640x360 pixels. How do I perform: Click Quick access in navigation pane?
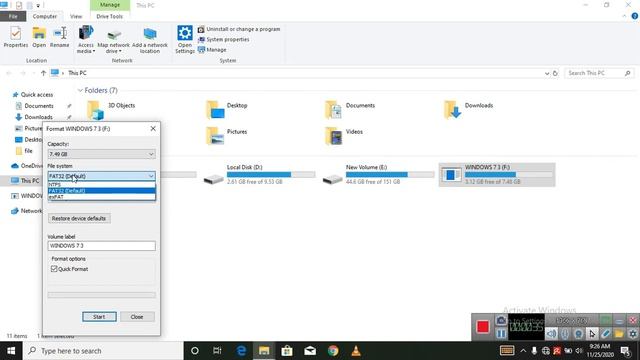(x=33, y=95)
